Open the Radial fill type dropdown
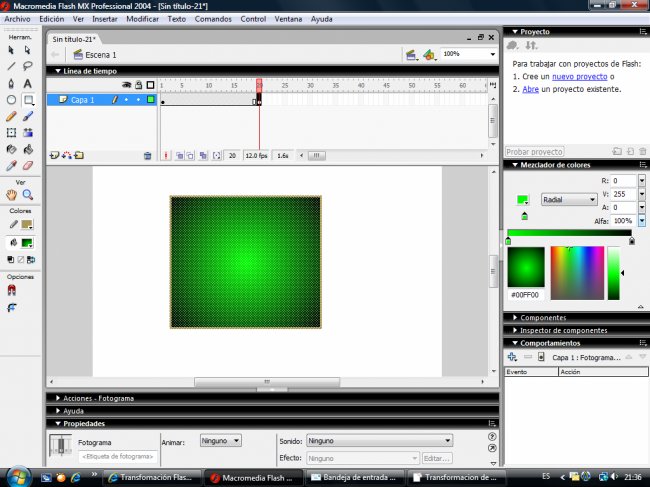 pyautogui.click(x=568, y=200)
